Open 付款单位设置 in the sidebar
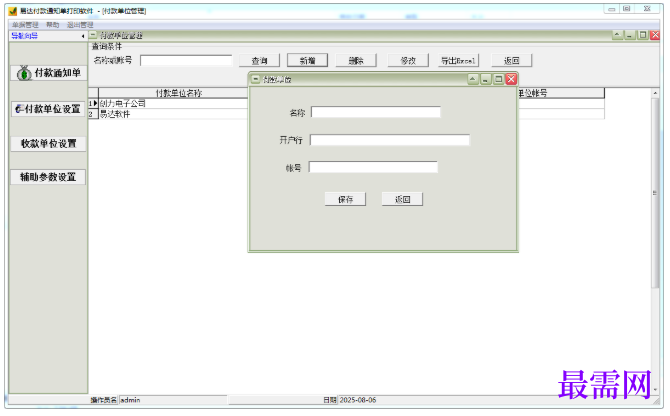The height and width of the screenshot is (416, 670). click(x=48, y=109)
